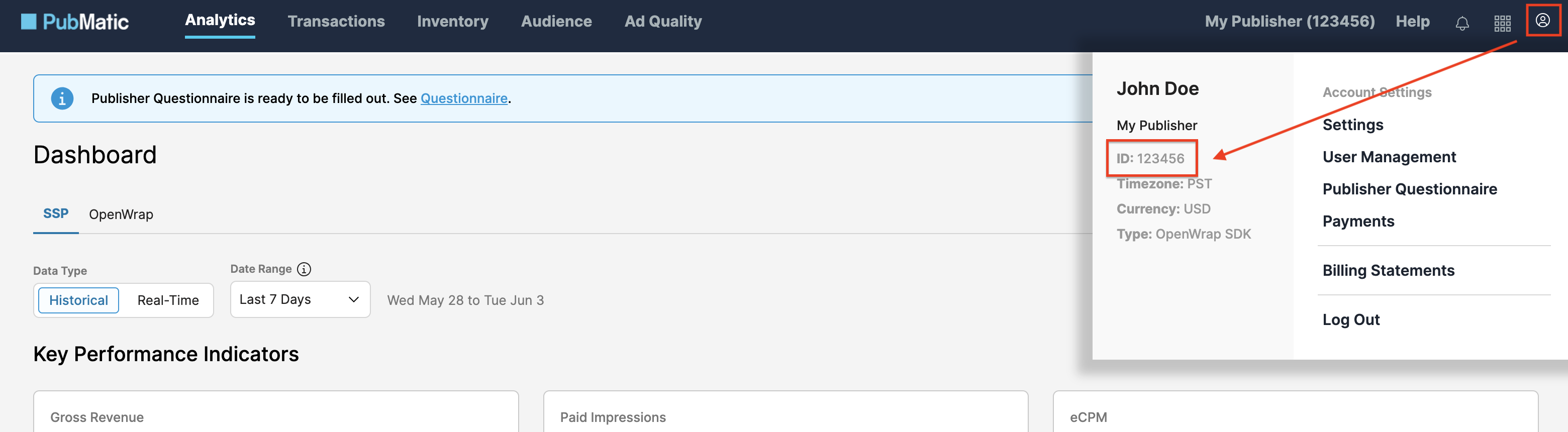Image resolution: width=1568 pixels, height=432 pixels.
Task: Switch to Real-Time data type
Action: click(168, 300)
